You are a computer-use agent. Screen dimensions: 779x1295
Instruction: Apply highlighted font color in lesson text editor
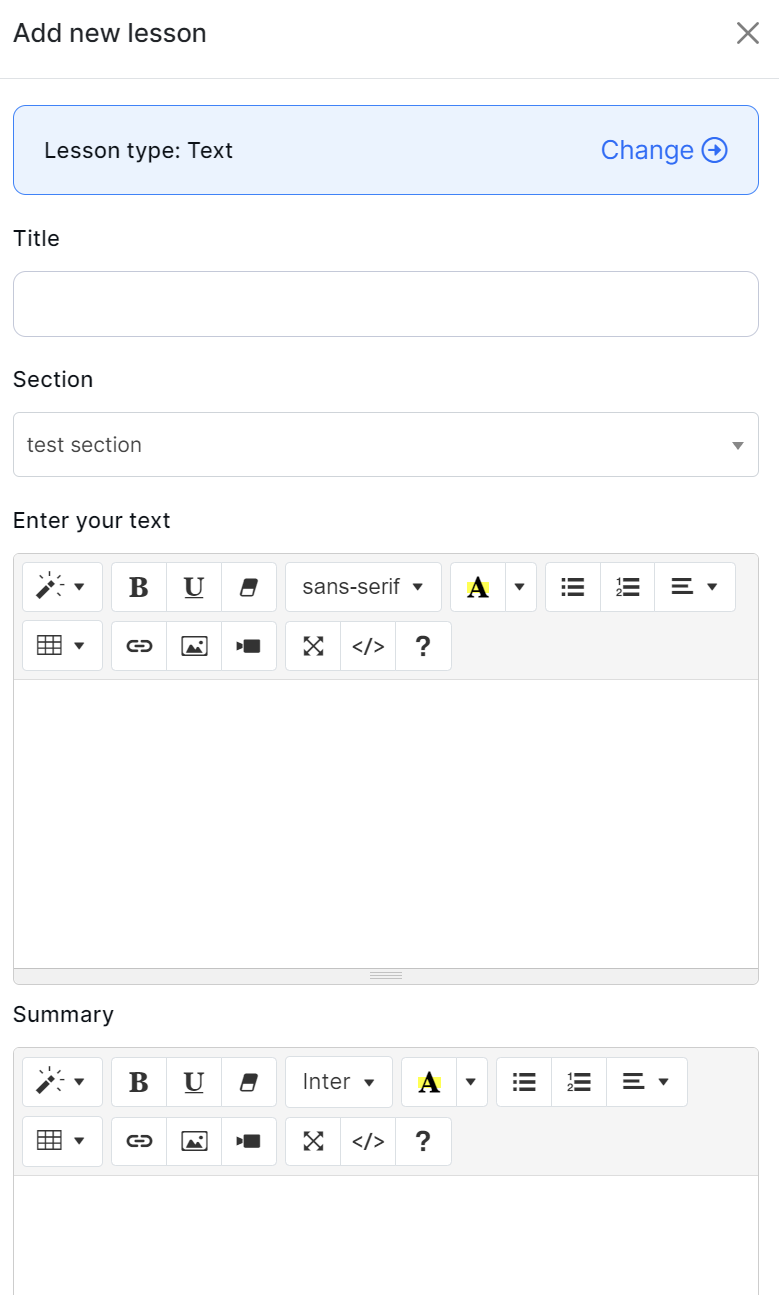click(x=478, y=587)
